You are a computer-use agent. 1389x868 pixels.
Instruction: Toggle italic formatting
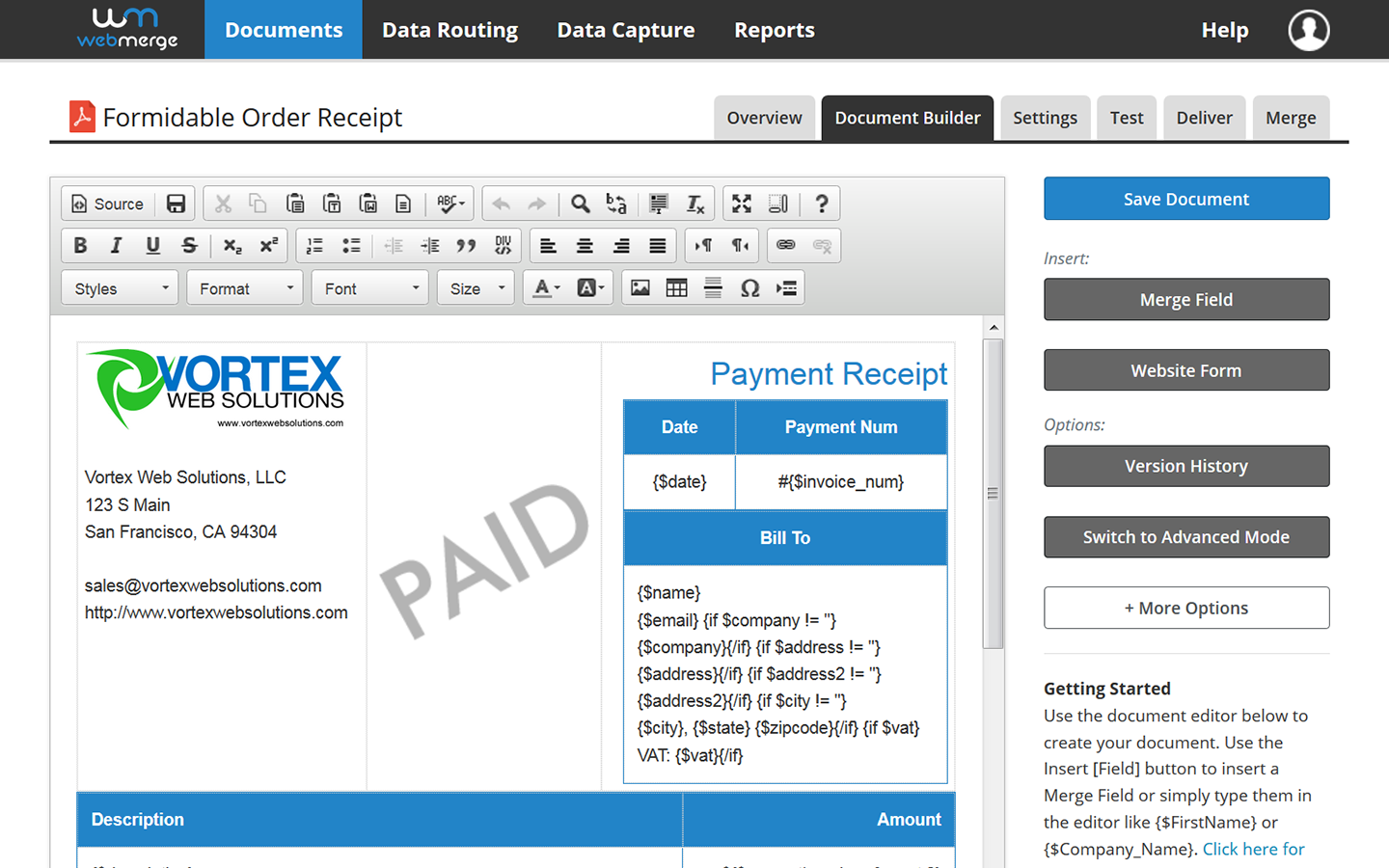(116, 246)
